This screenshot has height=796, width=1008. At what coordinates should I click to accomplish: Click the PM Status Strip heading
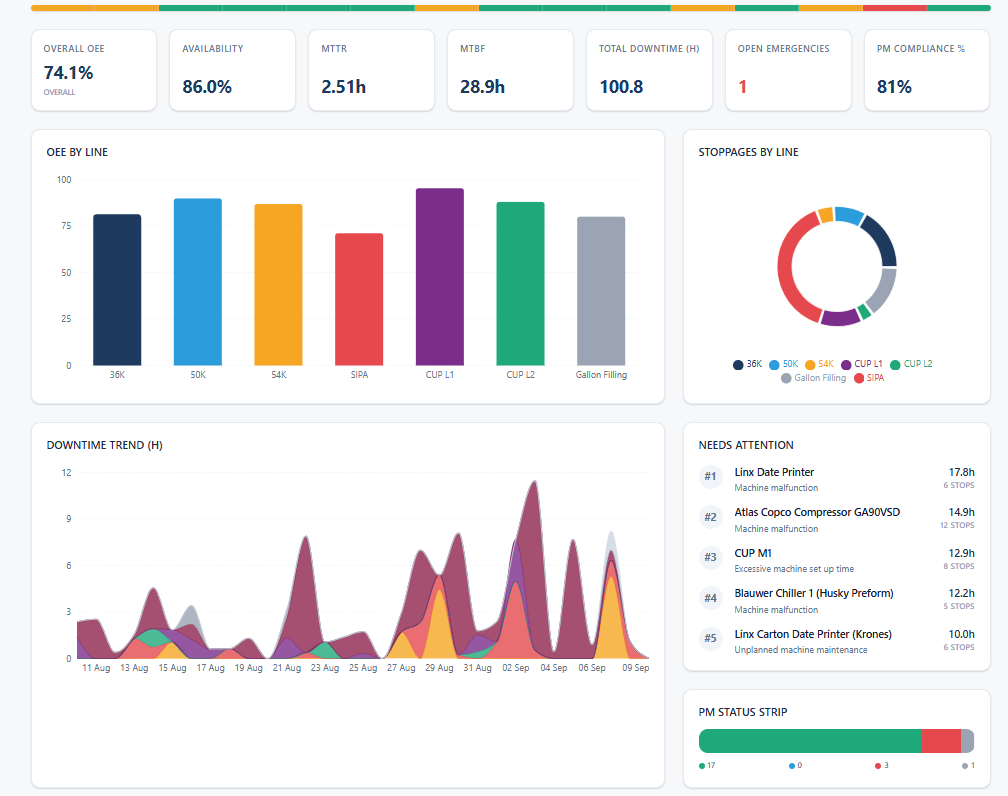(742, 712)
